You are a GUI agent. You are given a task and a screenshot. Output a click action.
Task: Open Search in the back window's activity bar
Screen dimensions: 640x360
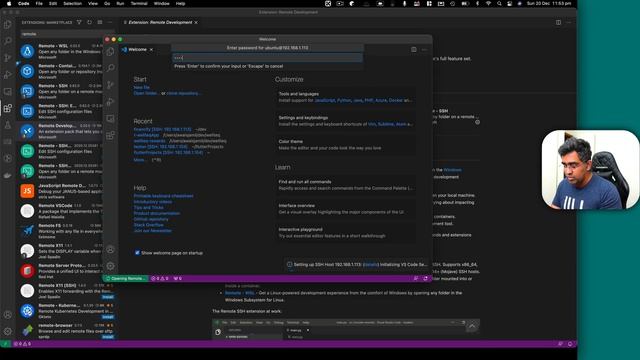tap(8, 41)
